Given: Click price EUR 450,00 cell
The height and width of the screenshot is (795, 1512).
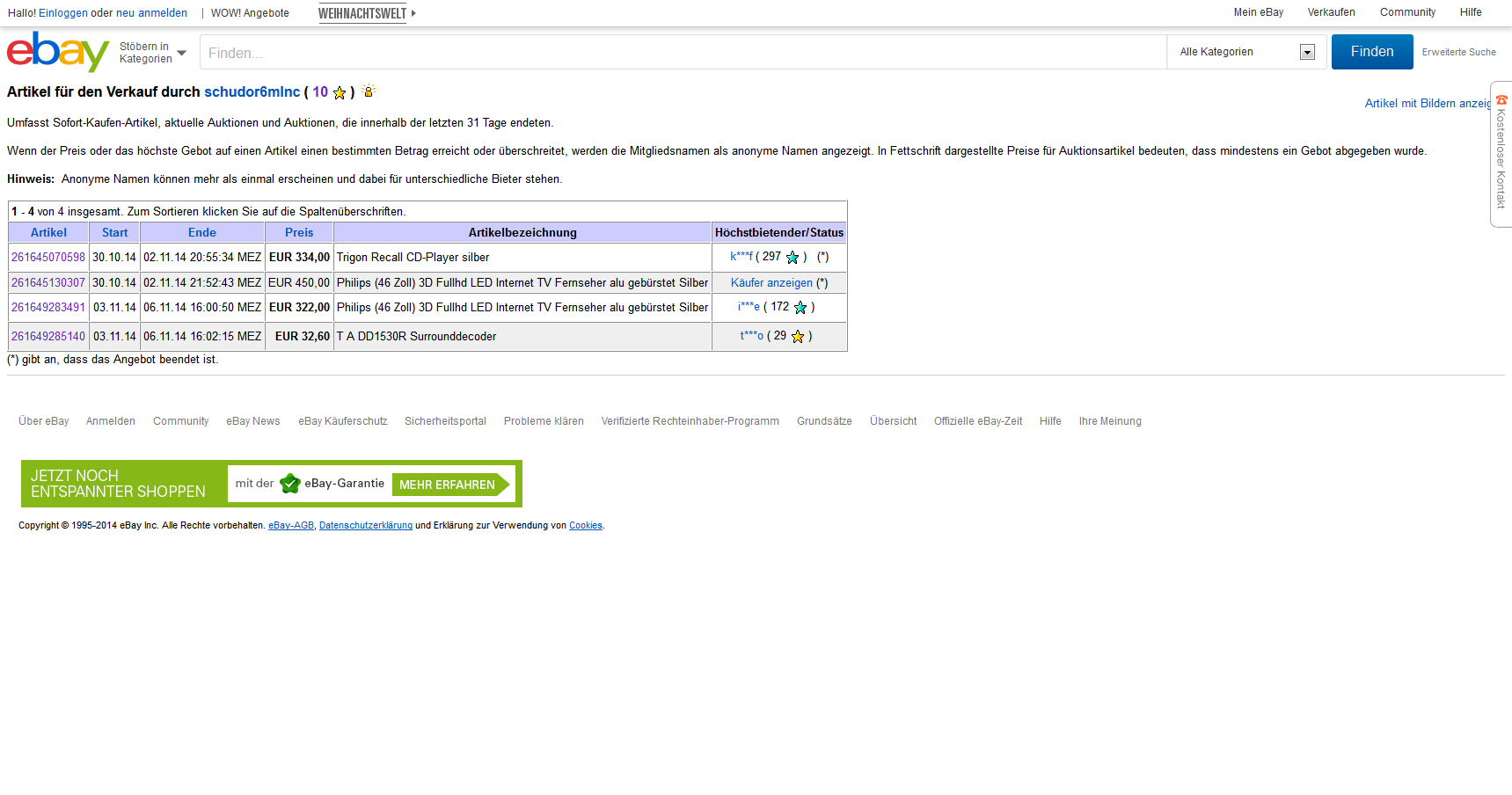Looking at the screenshot, I should (299, 283).
